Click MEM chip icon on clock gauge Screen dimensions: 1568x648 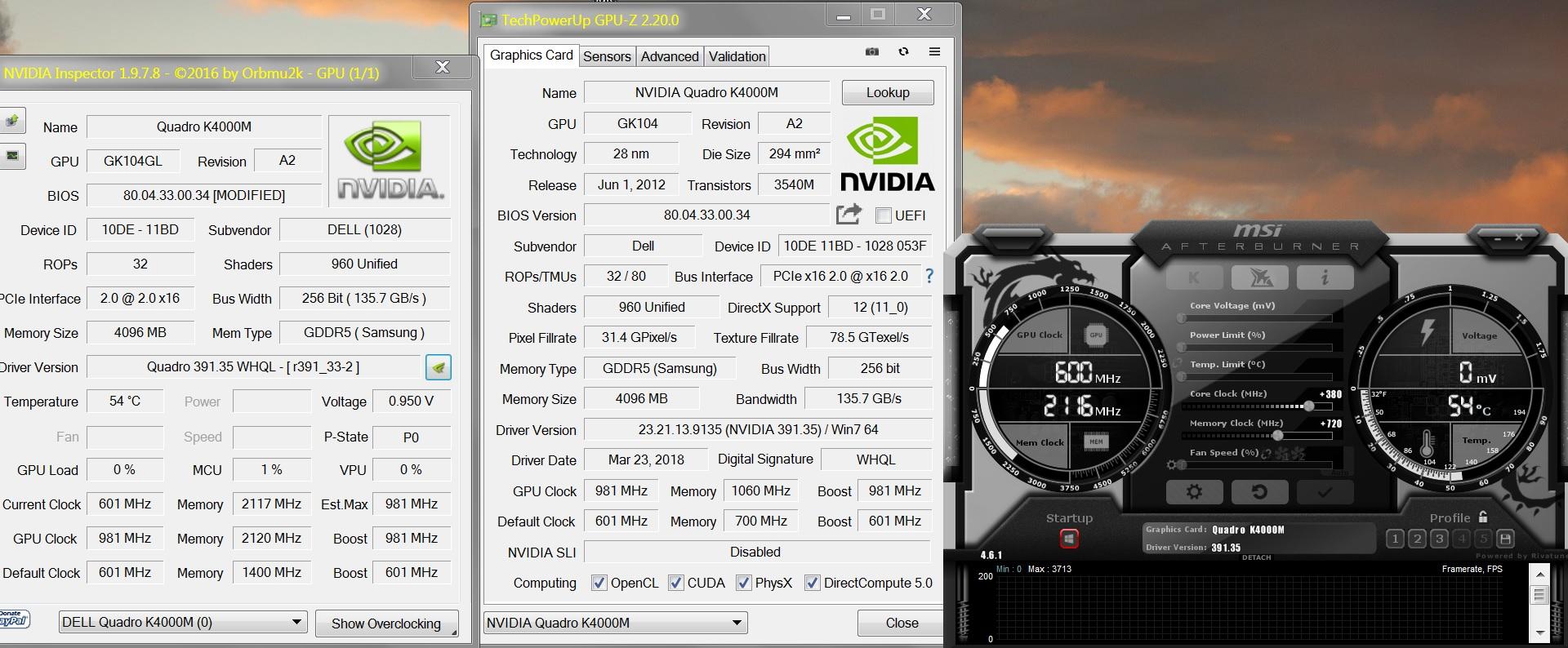pos(1096,442)
